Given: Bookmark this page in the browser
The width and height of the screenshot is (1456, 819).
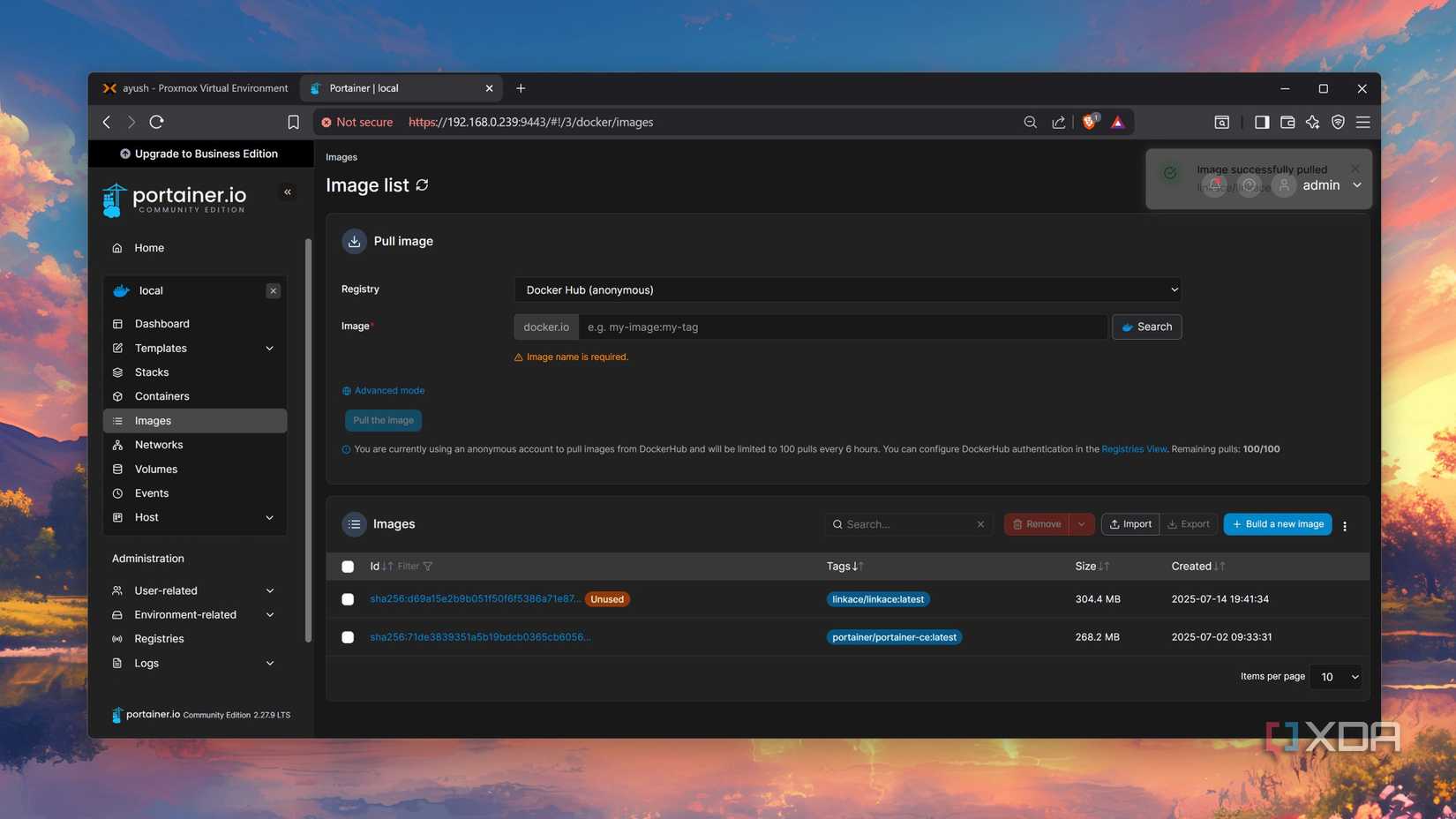Looking at the screenshot, I should (x=293, y=123).
